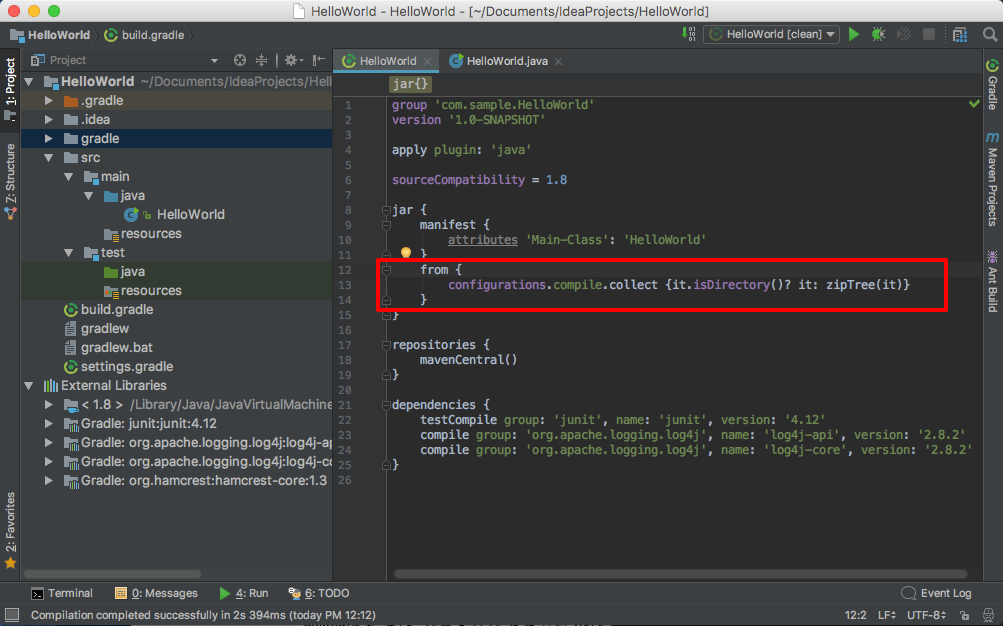Image resolution: width=1003 pixels, height=626 pixels.
Task: Toggle the file lock icon in status bar
Action: tap(964, 615)
